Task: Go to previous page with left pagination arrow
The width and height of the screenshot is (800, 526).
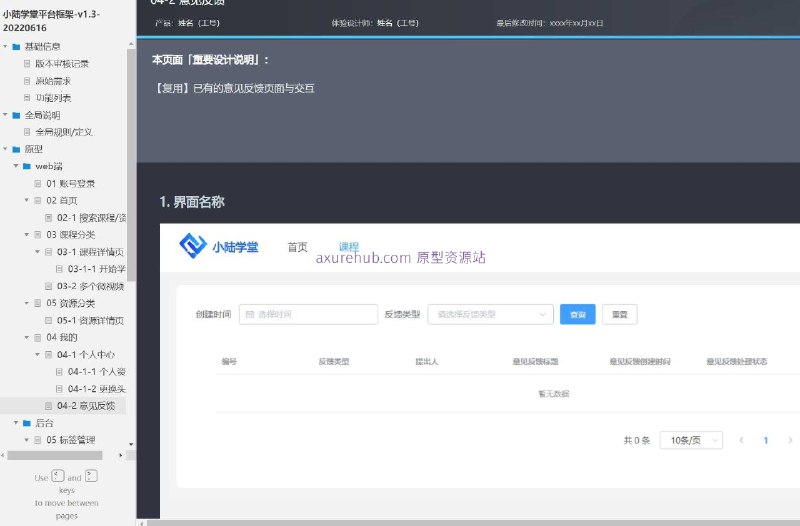Action: tap(741, 440)
